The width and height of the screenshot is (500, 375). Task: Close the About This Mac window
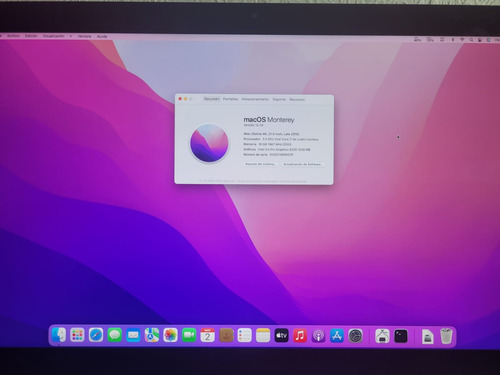tap(180, 99)
